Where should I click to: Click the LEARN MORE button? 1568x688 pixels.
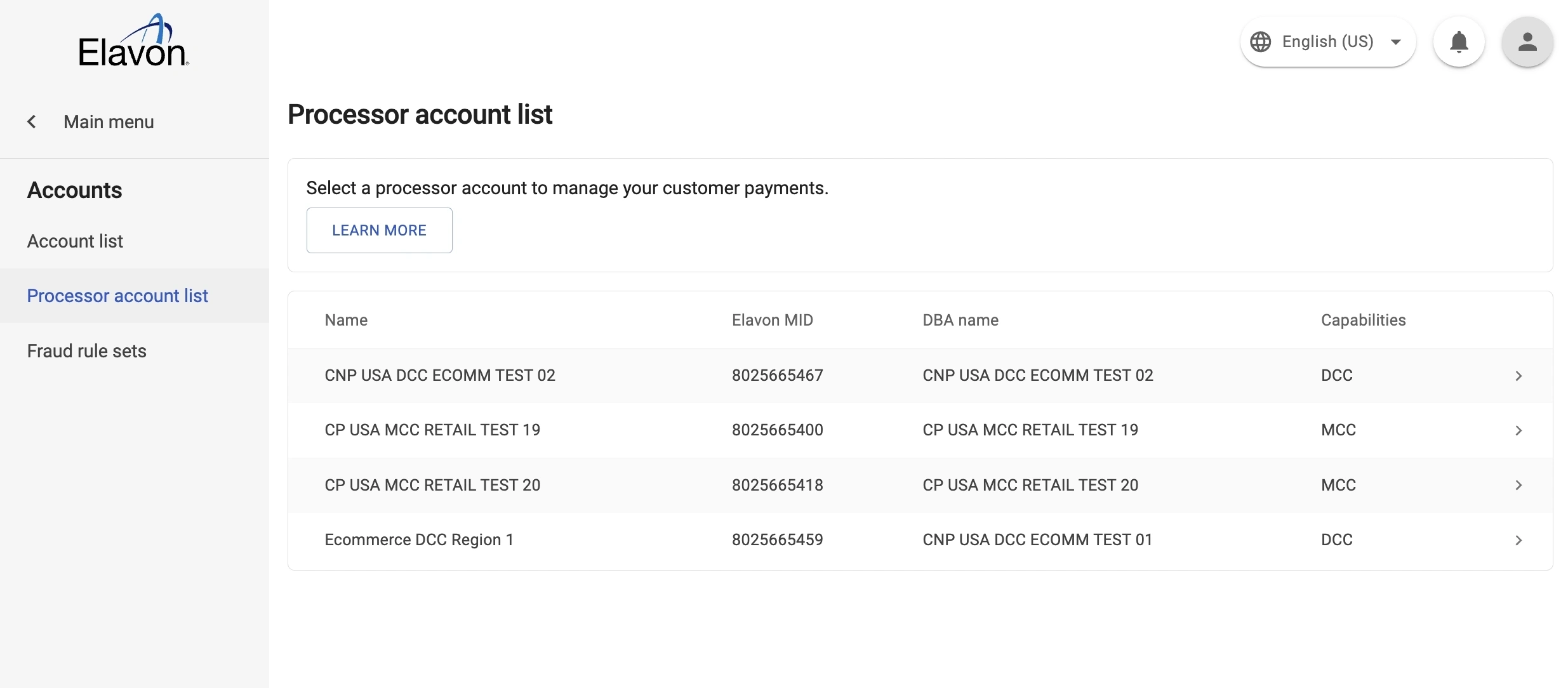pos(379,230)
